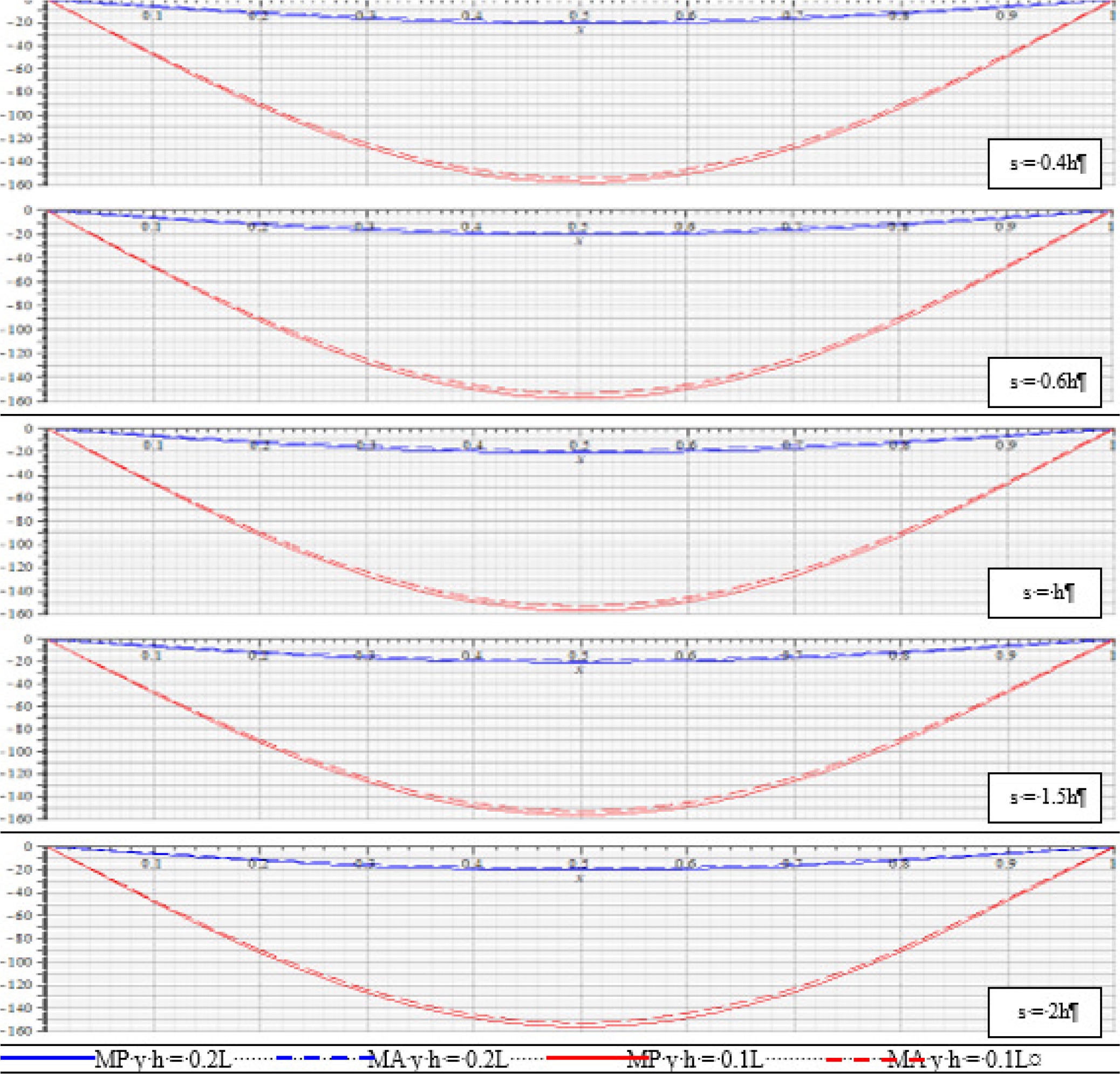Click the 0.1 x-axis label on bottom plot
The image size is (1120, 1074).
point(152,863)
